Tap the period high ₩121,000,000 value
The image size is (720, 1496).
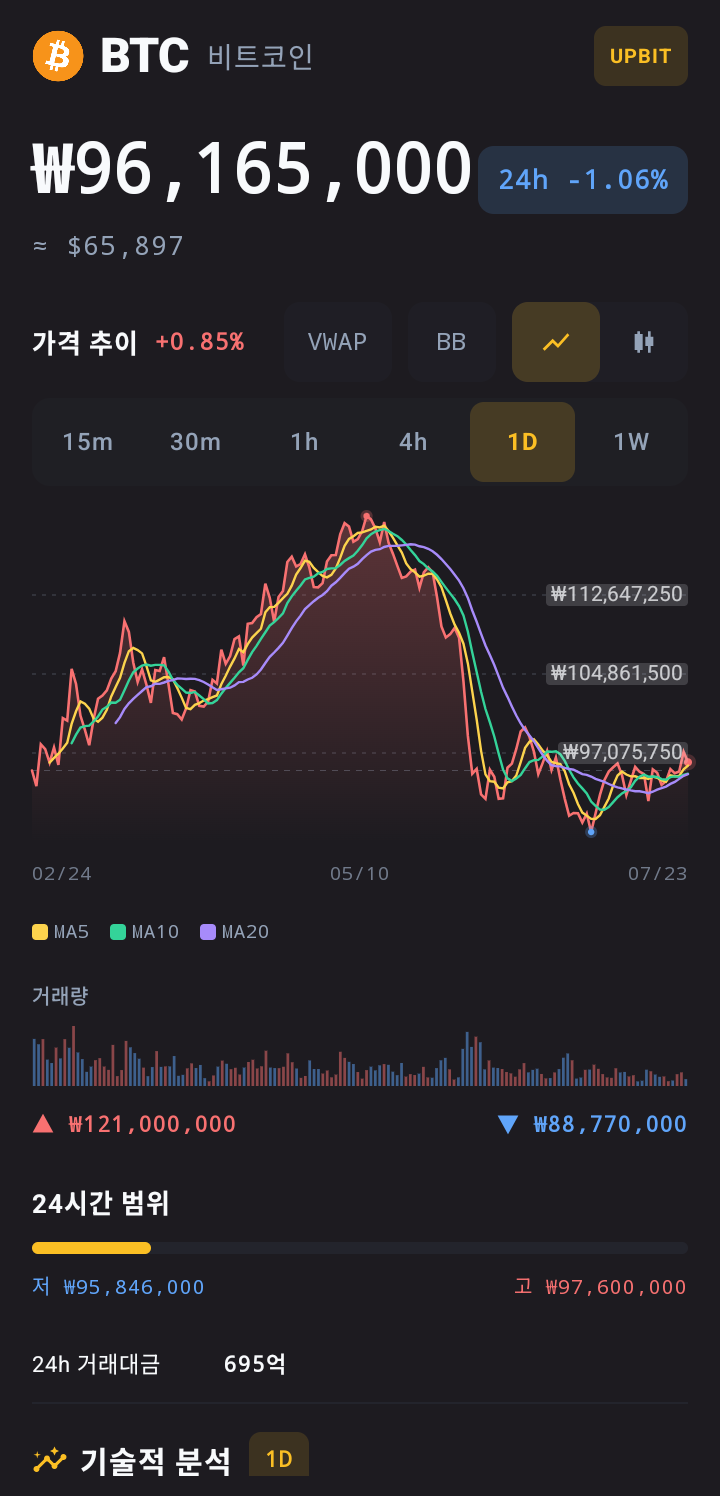point(152,1124)
